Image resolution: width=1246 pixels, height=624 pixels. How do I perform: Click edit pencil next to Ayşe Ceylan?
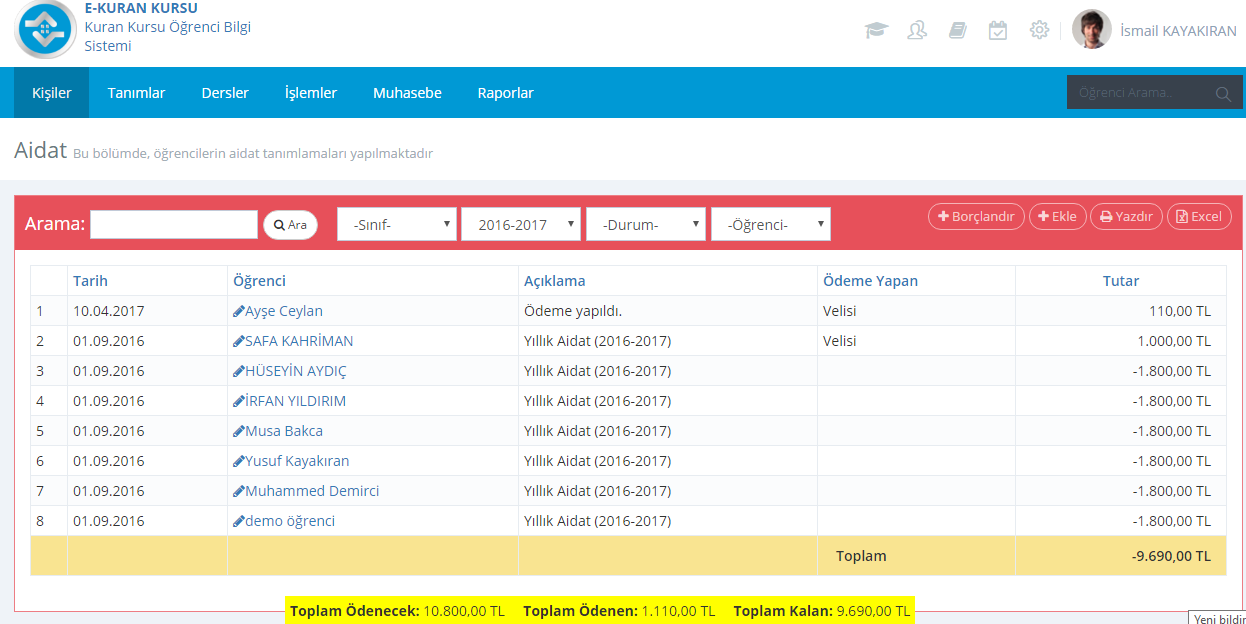coord(238,311)
